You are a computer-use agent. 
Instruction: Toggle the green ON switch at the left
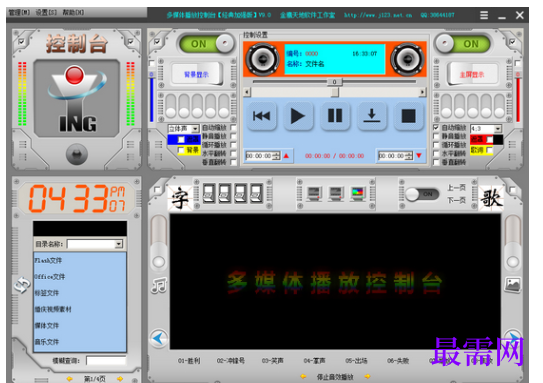(207, 44)
